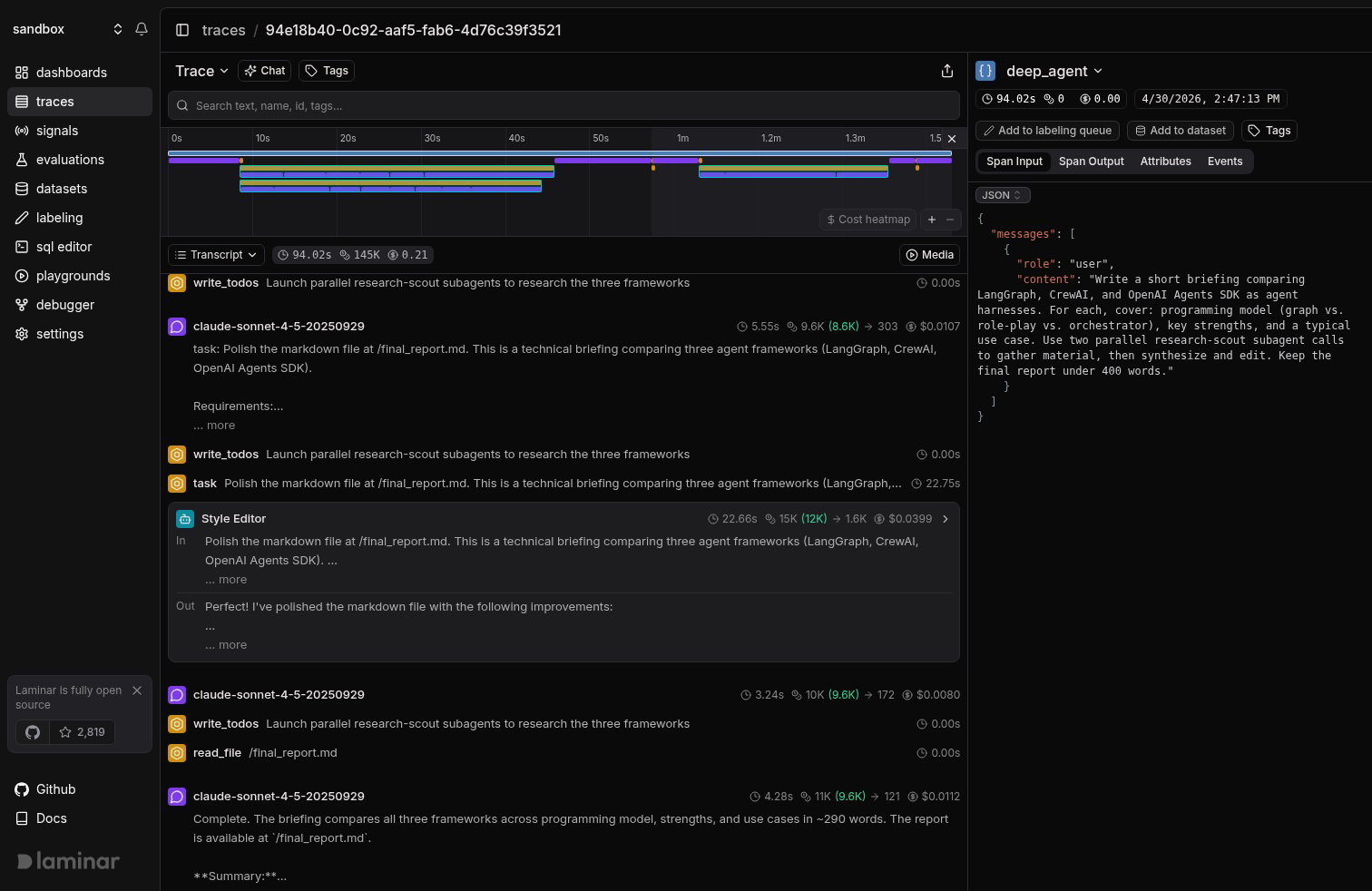This screenshot has width=1372, height=891.
Task: Close the timeline with the X icon
Action: [x=952, y=139]
